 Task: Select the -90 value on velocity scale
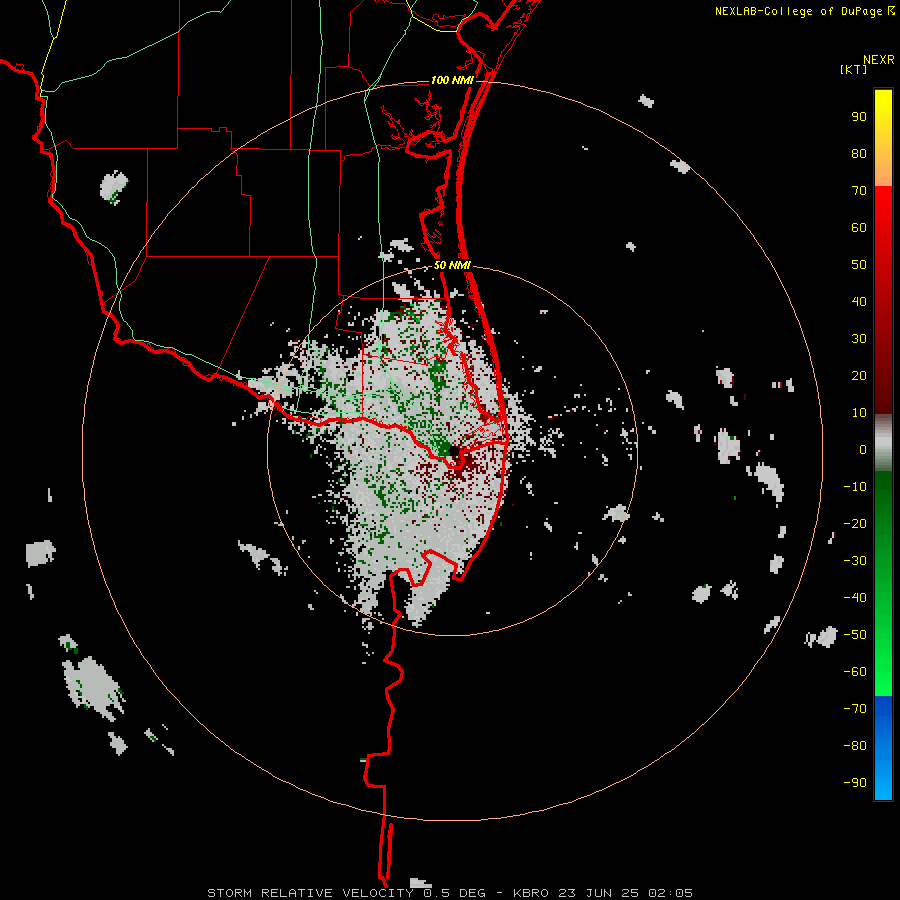coord(855,783)
